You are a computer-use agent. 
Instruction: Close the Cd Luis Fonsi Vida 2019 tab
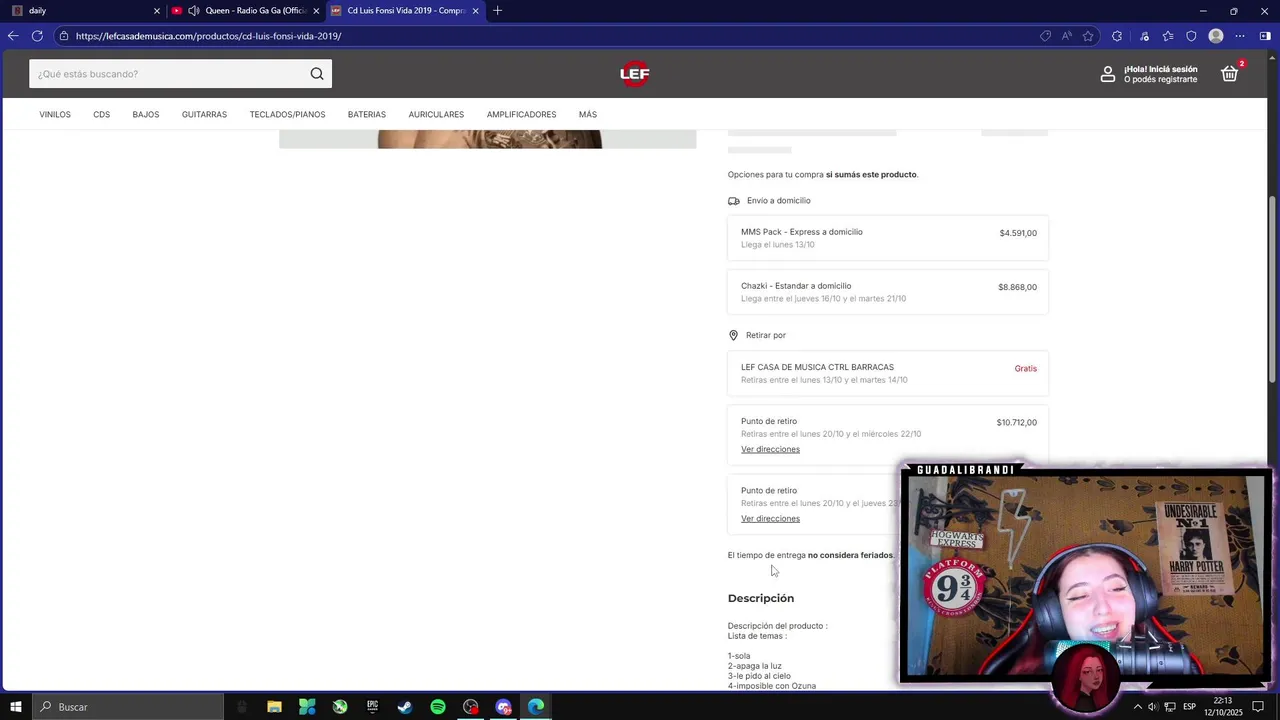point(475,11)
